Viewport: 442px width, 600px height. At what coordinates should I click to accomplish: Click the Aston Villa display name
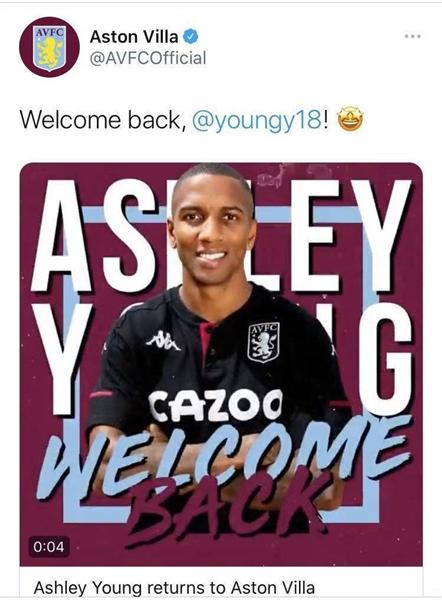[x=134, y=37]
